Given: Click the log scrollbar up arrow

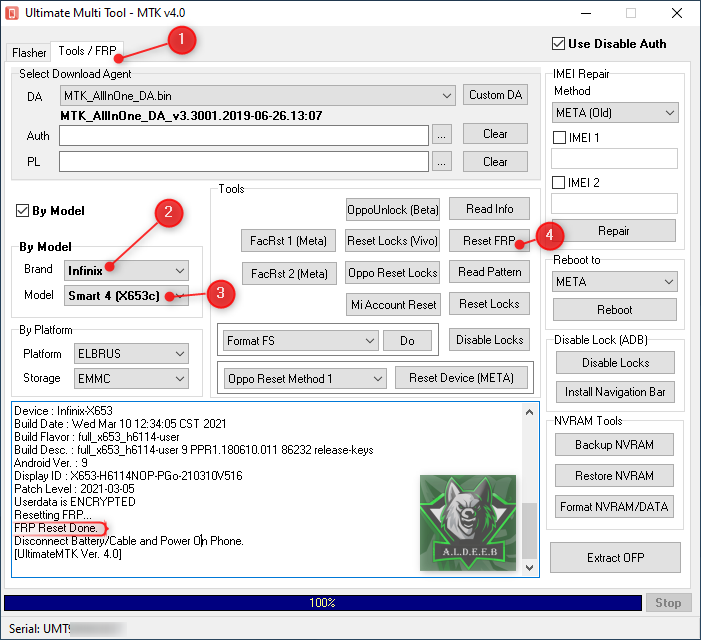Looking at the screenshot, I should point(529,412).
